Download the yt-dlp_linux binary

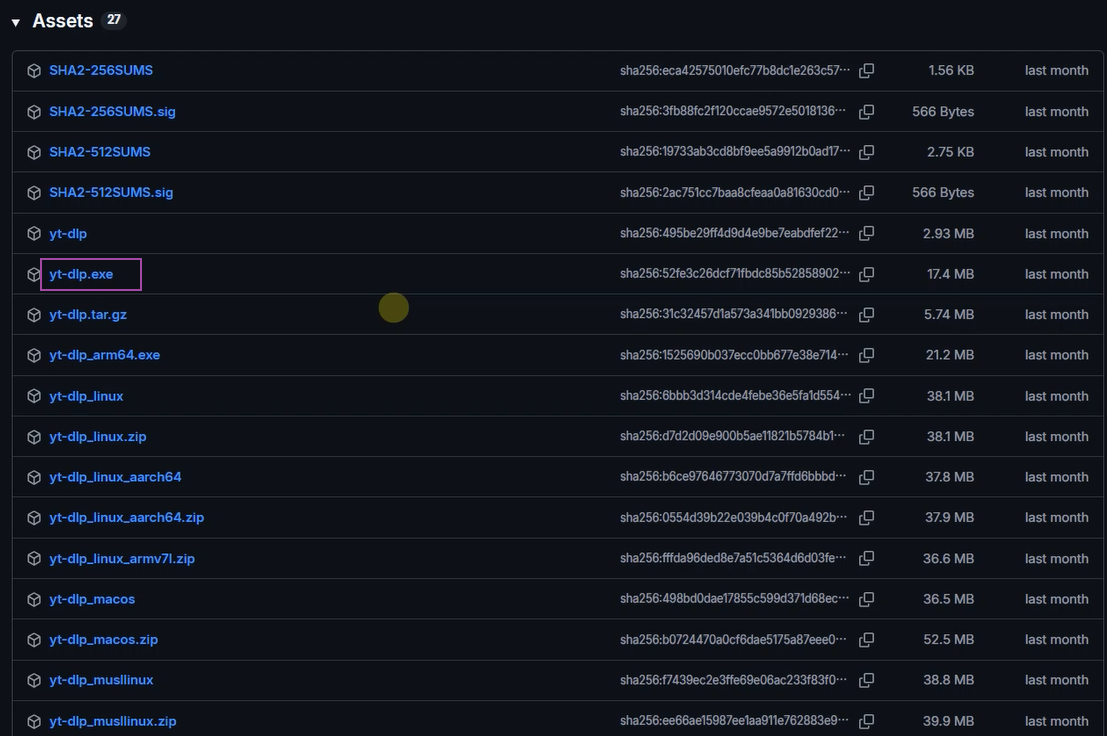coord(86,396)
